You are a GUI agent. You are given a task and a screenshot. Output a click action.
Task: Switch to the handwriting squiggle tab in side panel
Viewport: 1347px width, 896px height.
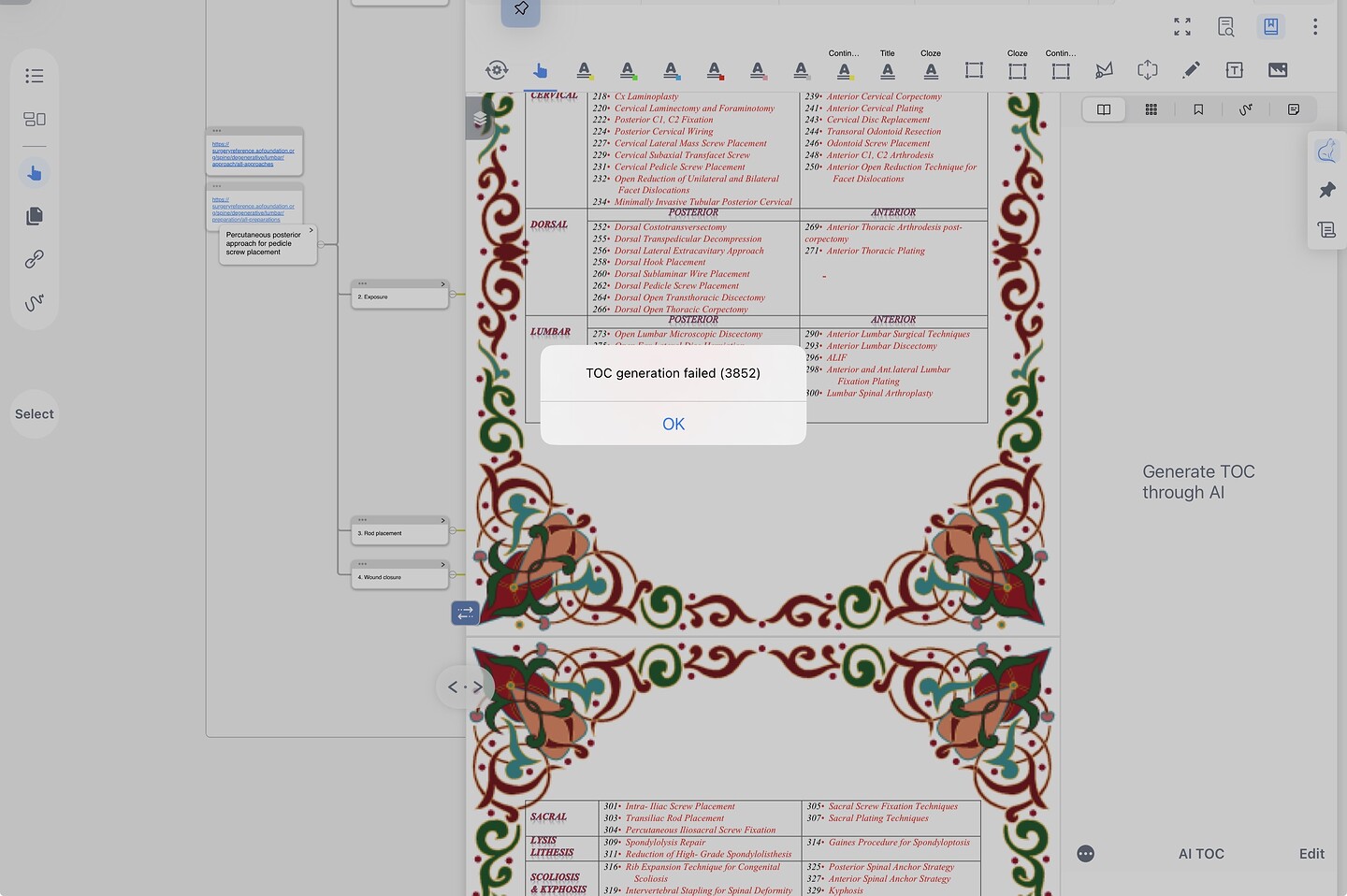[x=1246, y=109]
